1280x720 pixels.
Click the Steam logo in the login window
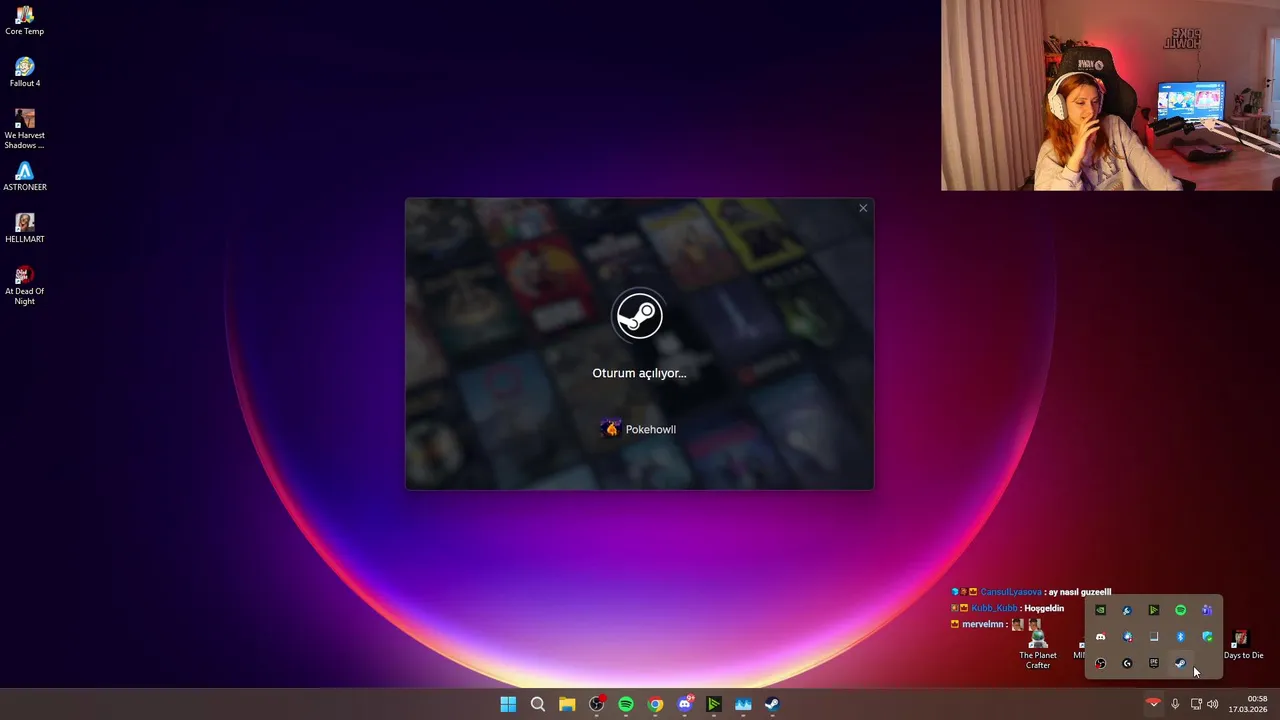pyautogui.click(x=638, y=316)
